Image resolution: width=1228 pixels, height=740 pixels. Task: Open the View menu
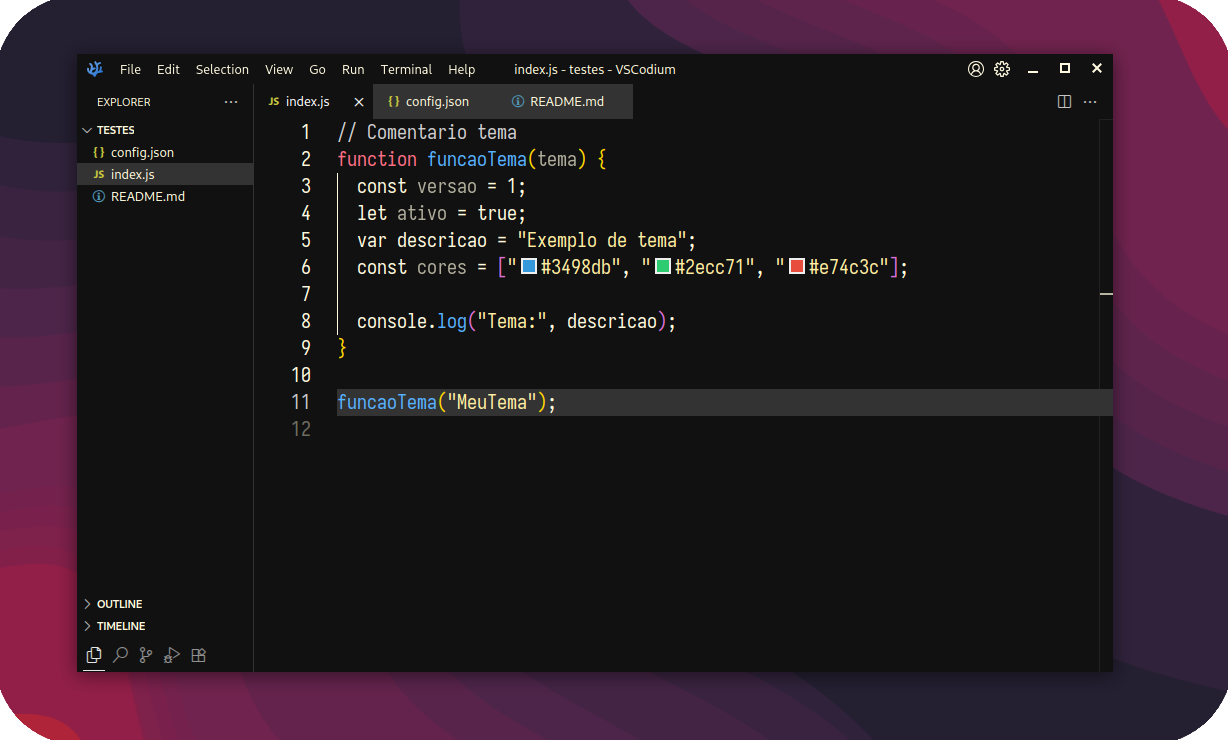coord(279,69)
